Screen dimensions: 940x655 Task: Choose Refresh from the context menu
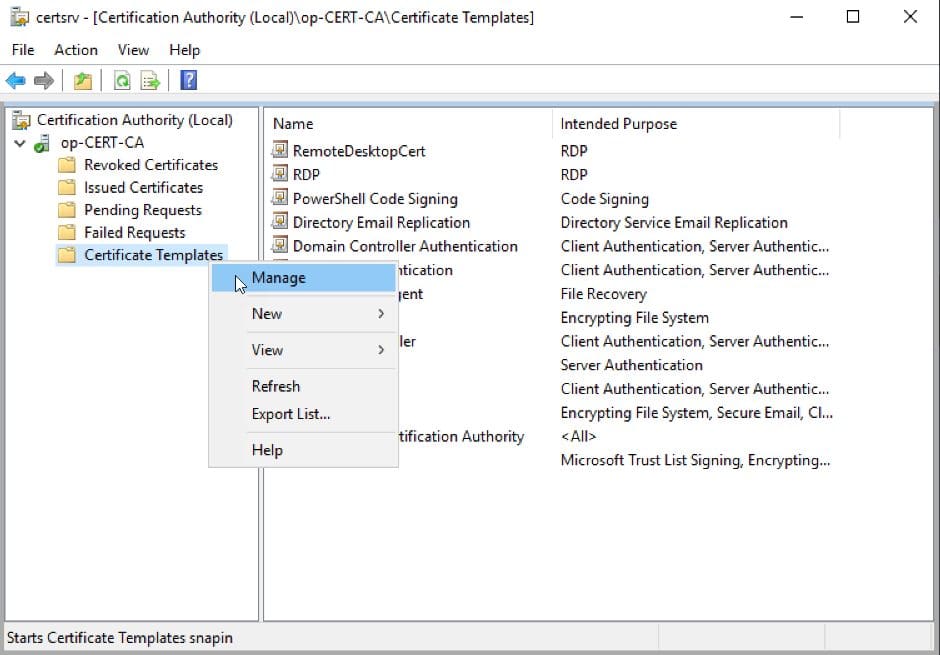coord(304,386)
